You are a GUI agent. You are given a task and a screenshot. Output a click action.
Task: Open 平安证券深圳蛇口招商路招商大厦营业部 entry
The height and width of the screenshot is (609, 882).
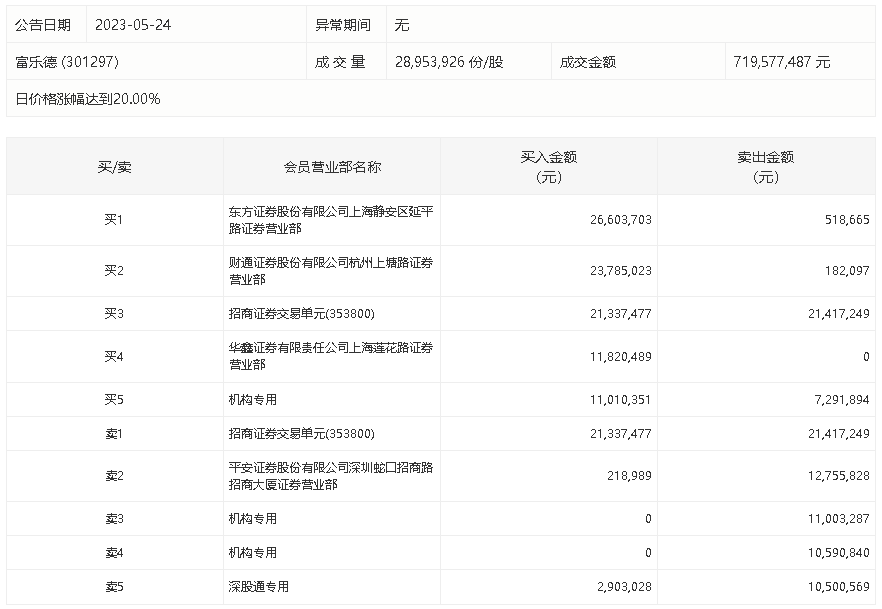coord(330,476)
